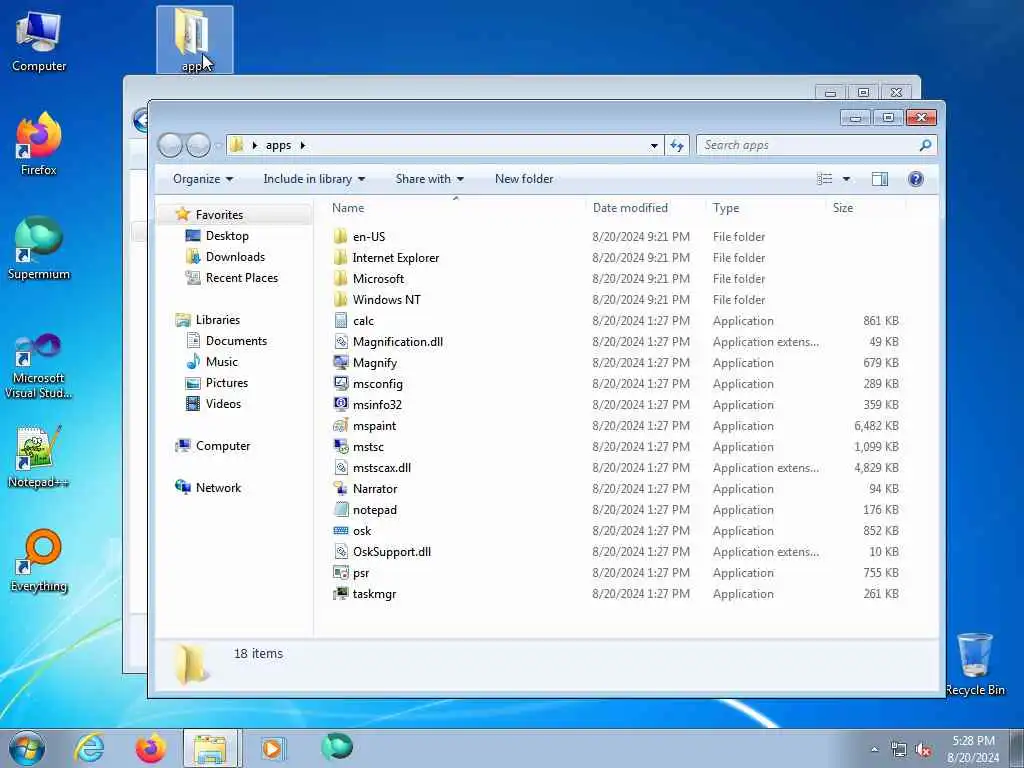Open Include in library dropdown
Screen dimensions: 1024x768
tap(314, 179)
